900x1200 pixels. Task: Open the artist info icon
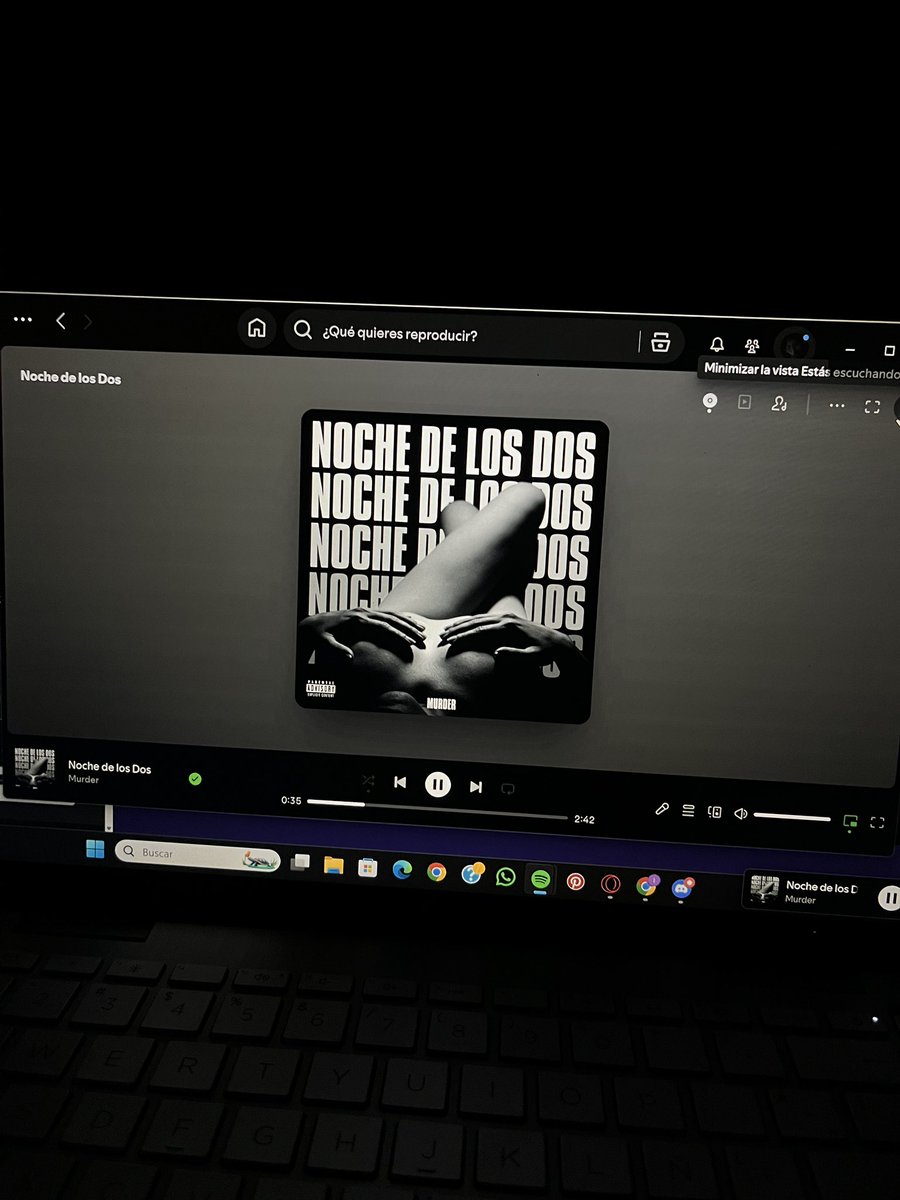pos(779,404)
